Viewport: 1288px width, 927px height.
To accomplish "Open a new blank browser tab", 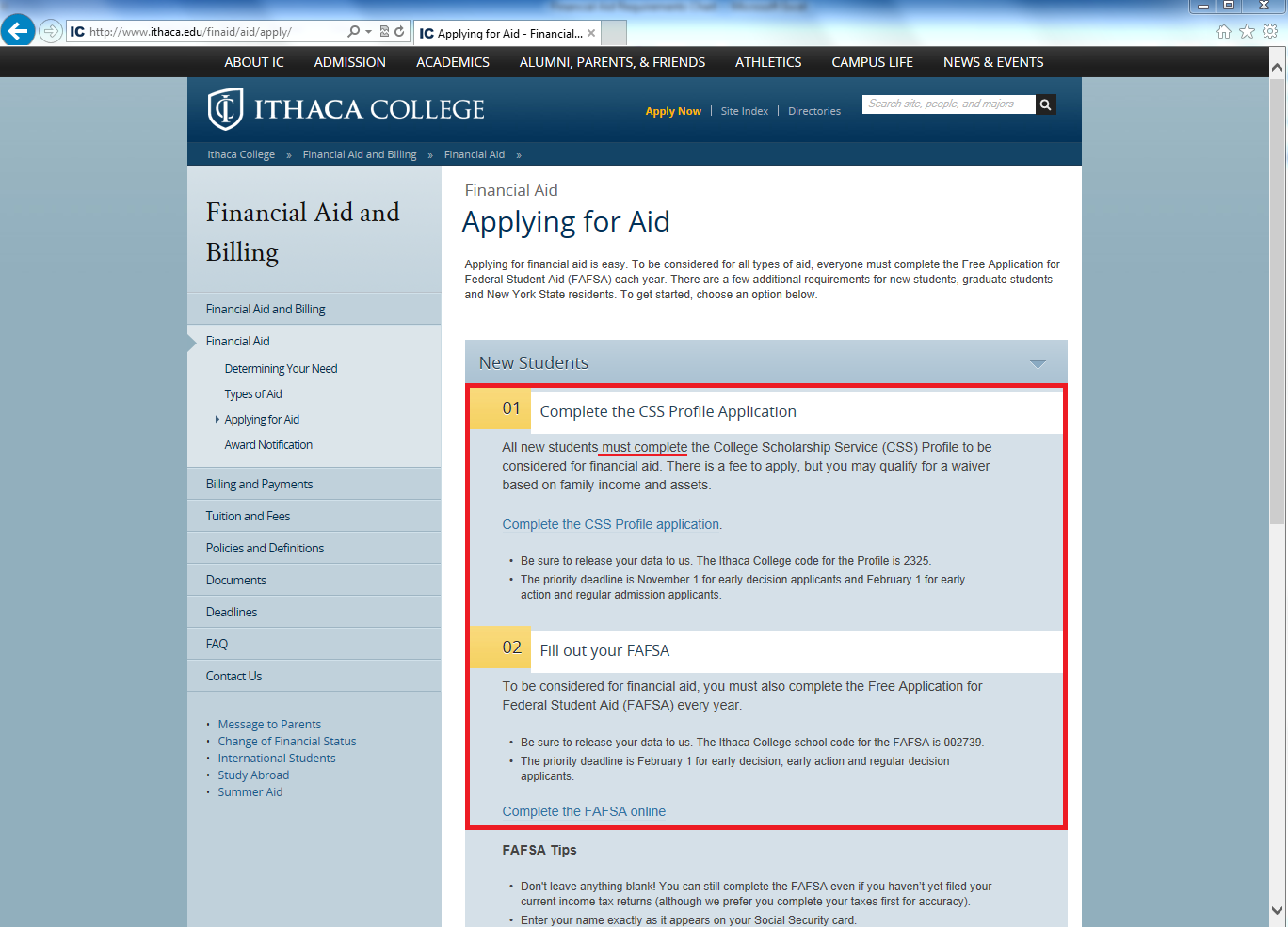I will click(614, 33).
